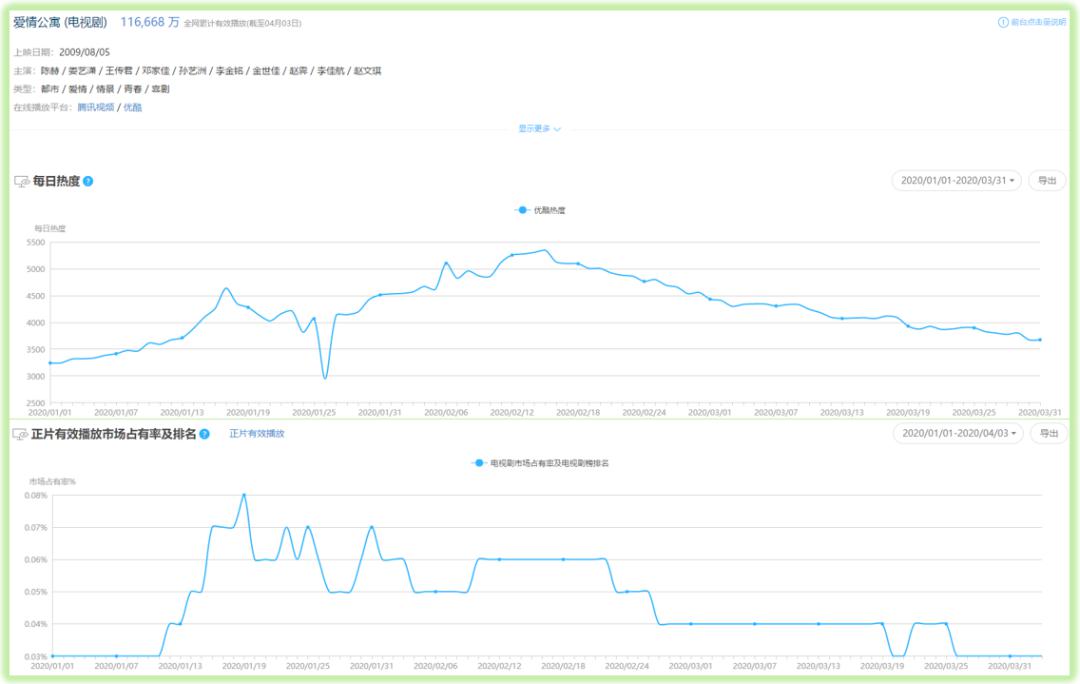Click cast member 李金铭
The width and height of the screenshot is (1080, 684).
[229, 70]
